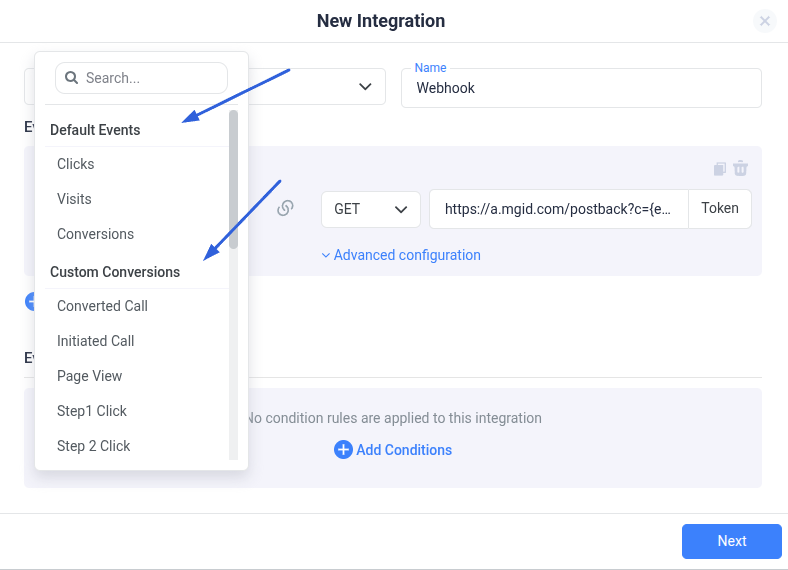Viewport: 788px width, 570px height.
Task: Expand Advanced configuration
Action: click(x=401, y=255)
